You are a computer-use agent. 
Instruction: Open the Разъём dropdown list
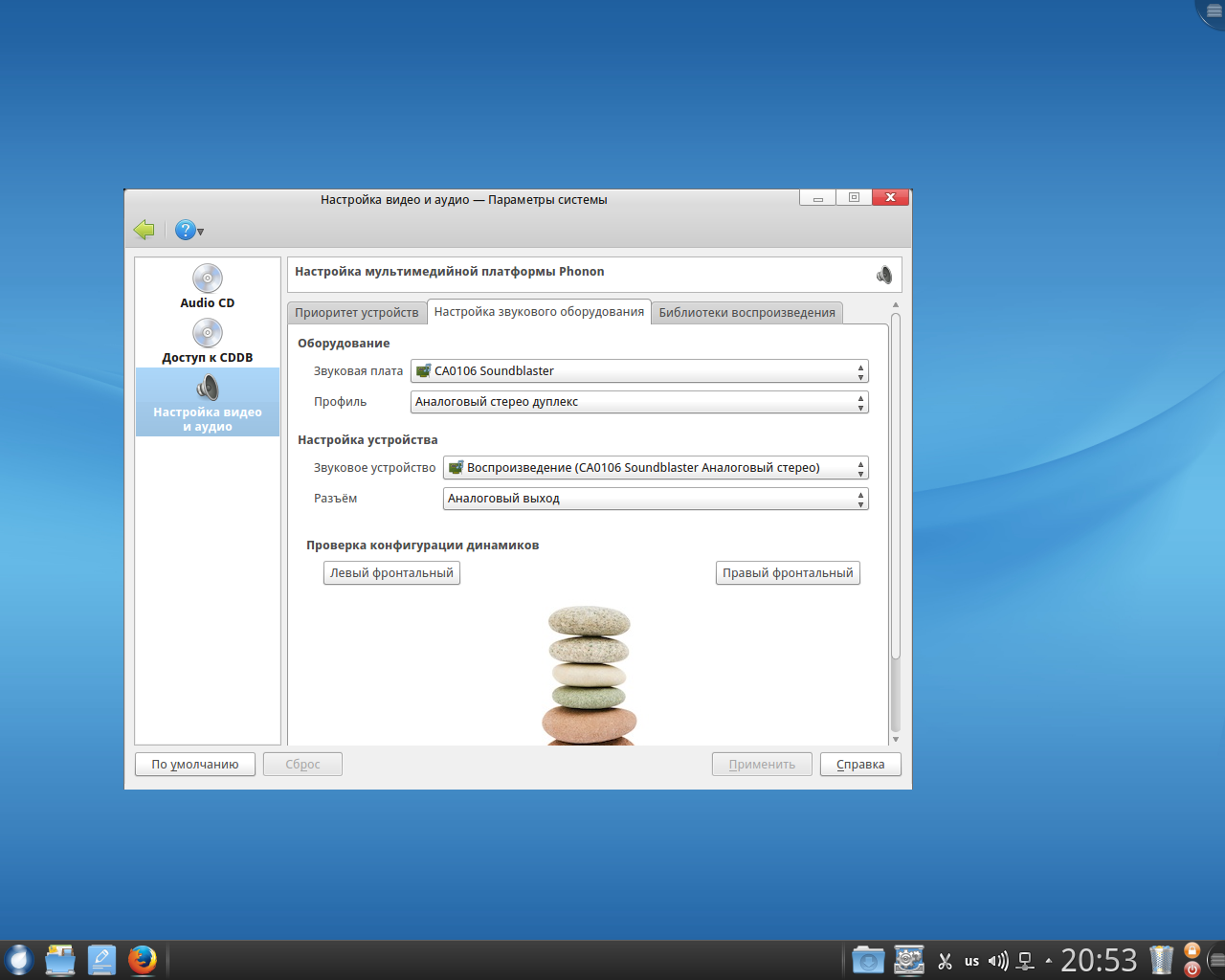tap(656, 499)
